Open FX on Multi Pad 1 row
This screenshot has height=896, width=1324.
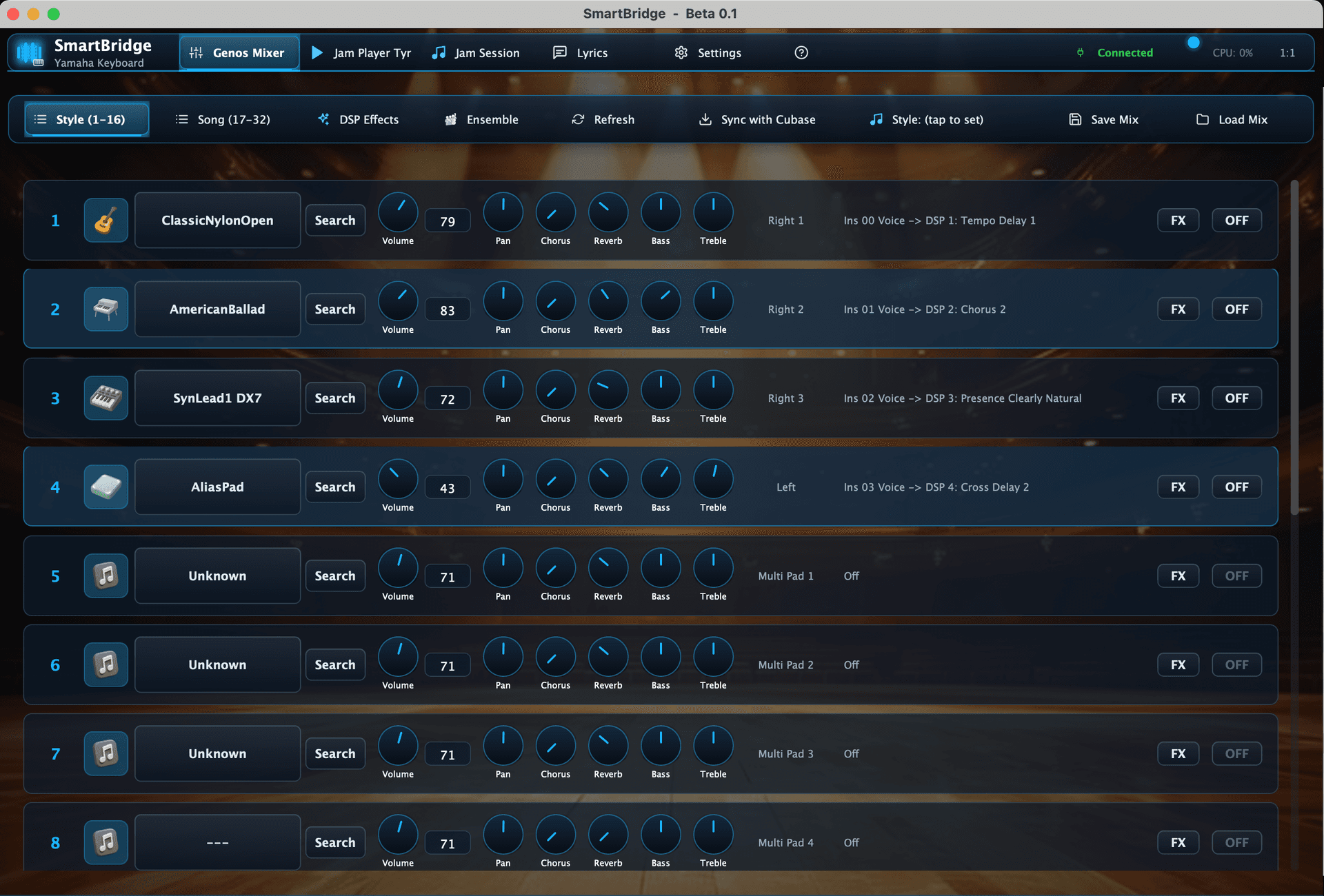click(x=1178, y=576)
